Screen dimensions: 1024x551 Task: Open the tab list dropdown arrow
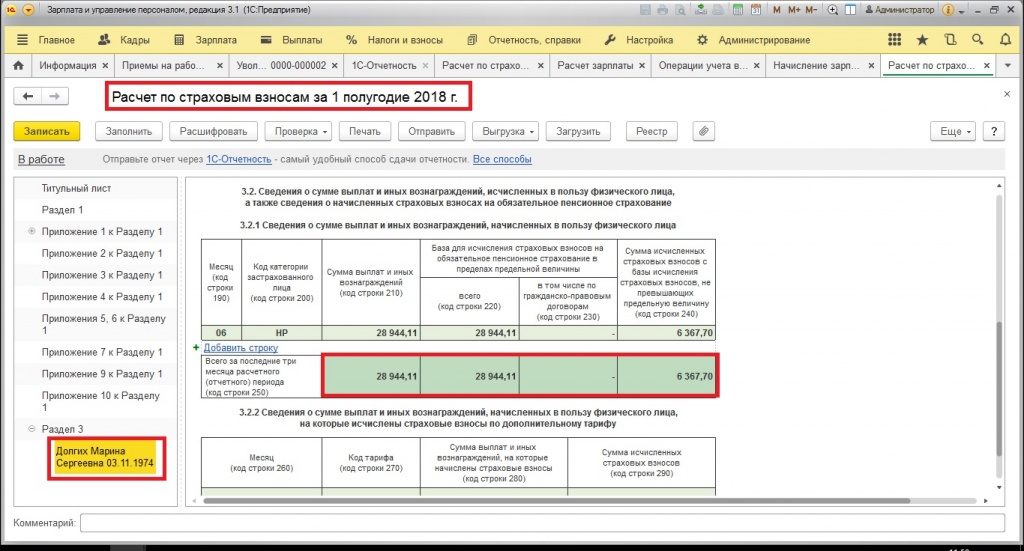click(x=1008, y=65)
